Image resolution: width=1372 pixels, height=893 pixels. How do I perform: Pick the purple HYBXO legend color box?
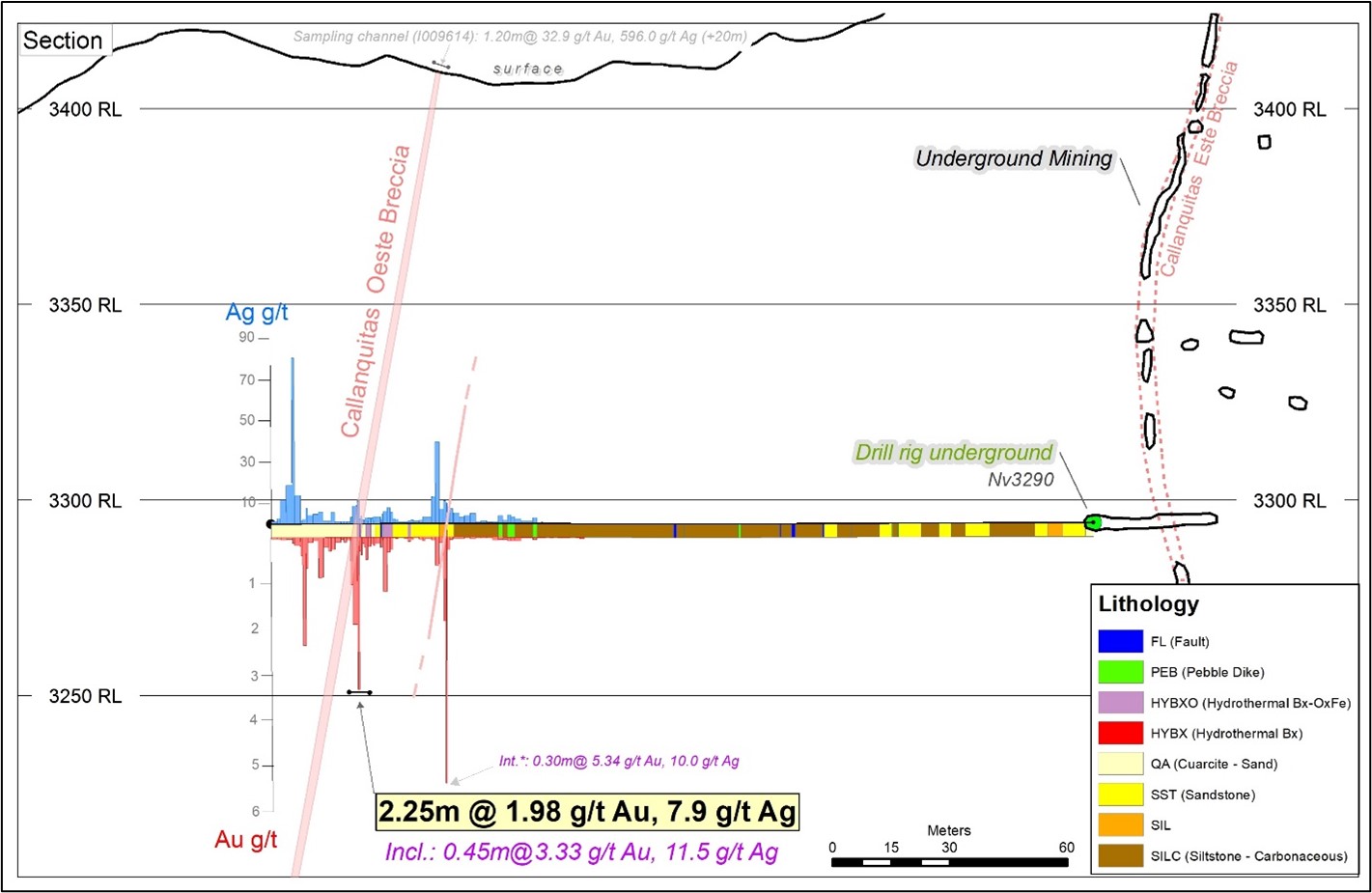1120,703
